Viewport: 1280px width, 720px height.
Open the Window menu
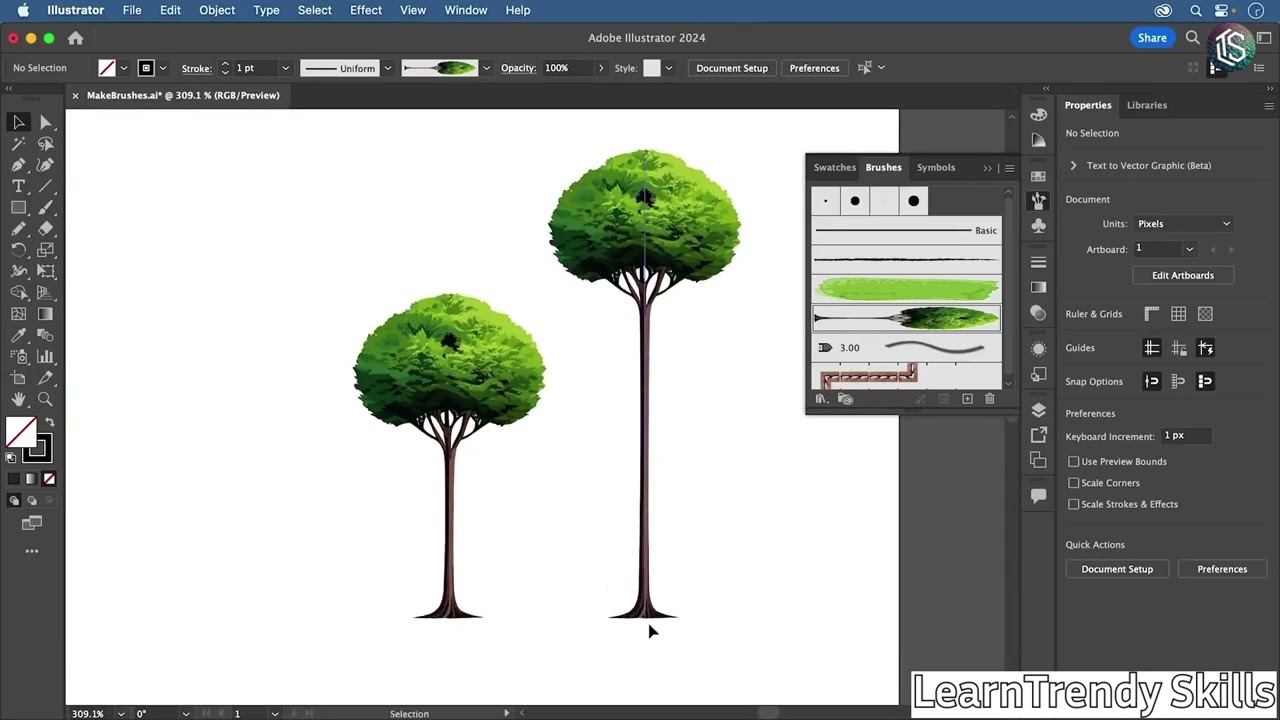pyautogui.click(x=466, y=10)
